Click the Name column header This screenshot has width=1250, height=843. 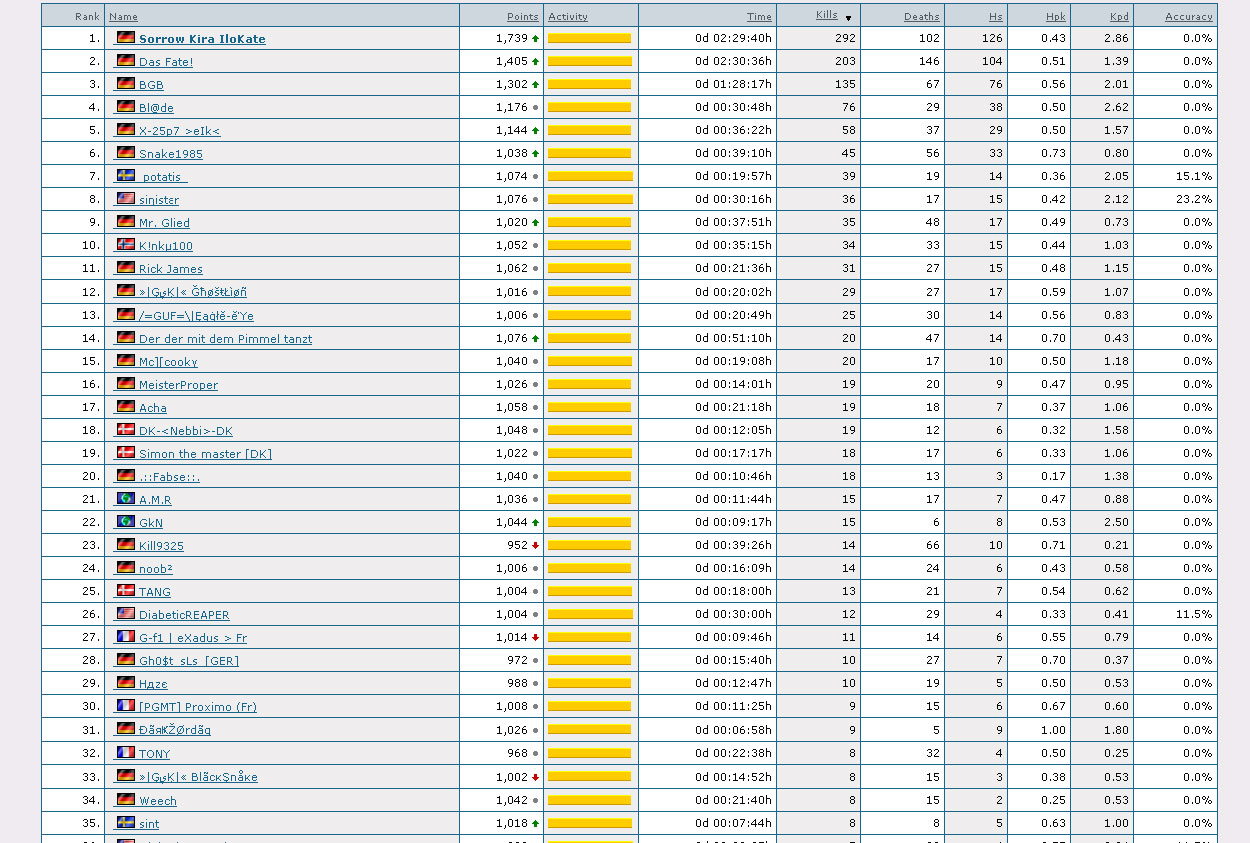tap(123, 16)
